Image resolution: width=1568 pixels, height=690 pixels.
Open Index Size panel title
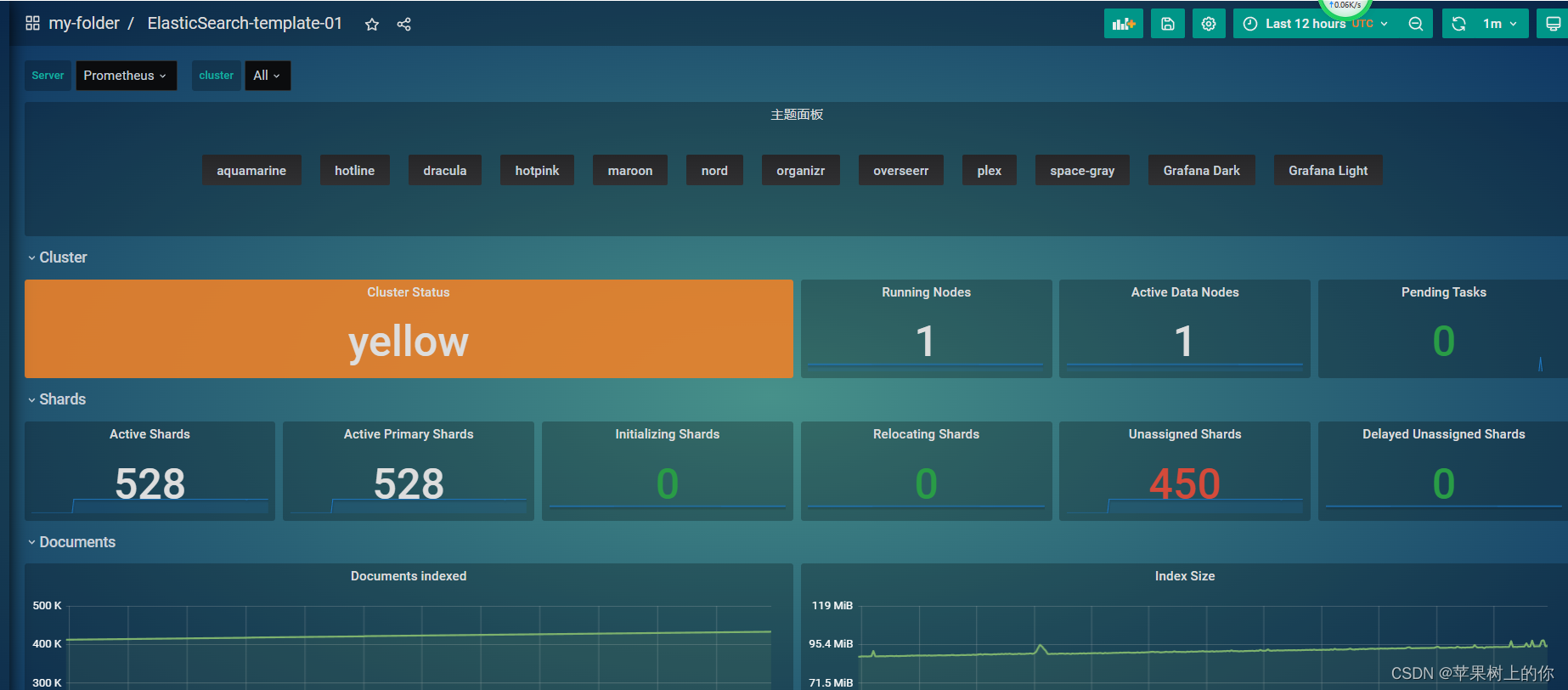(x=1185, y=576)
